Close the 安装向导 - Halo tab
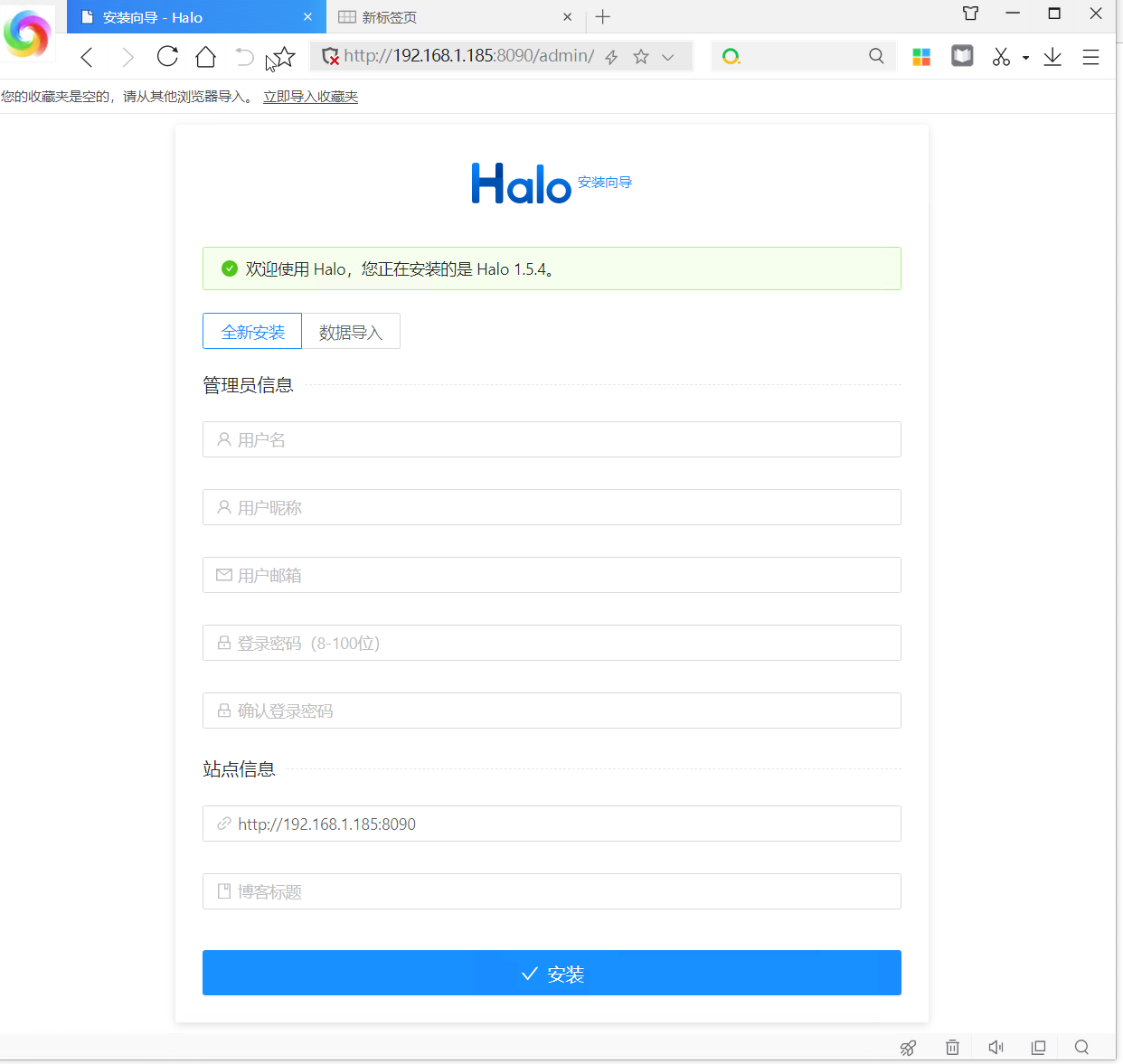 [307, 16]
